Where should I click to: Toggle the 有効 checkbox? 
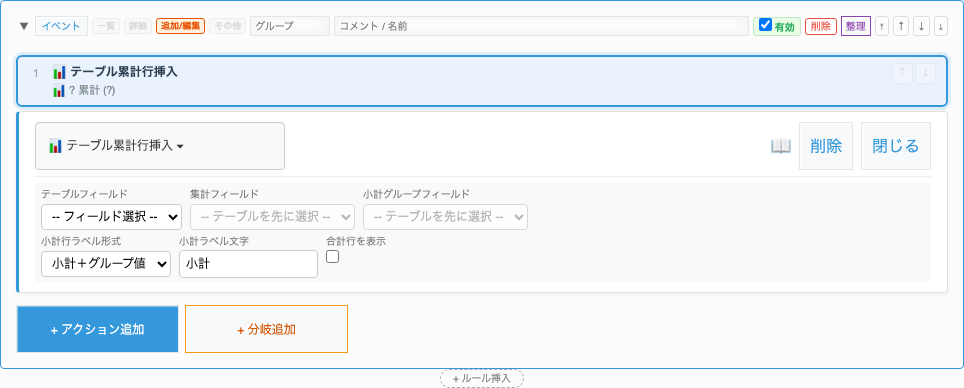coord(765,25)
